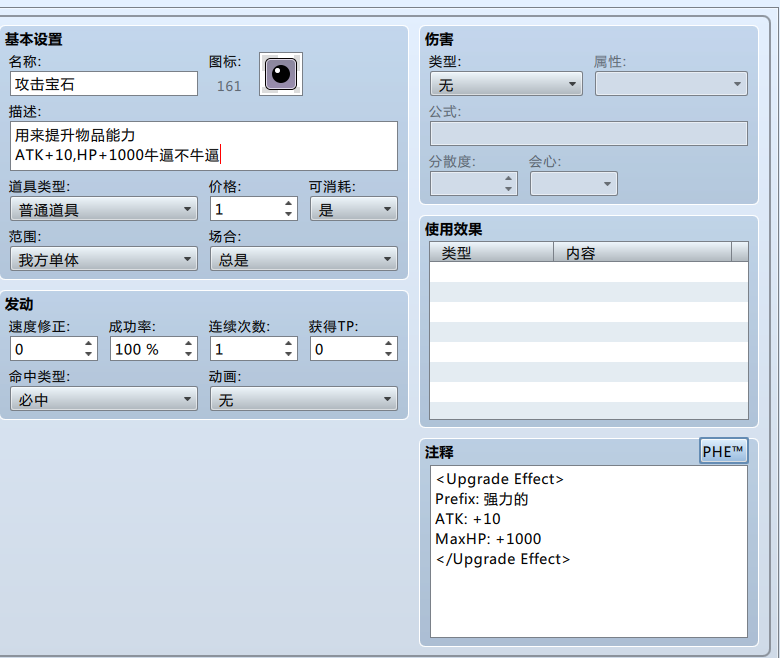Increase 获得TP with the up arrow
The width and height of the screenshot is (780, 658).
[x=389, y=343]
